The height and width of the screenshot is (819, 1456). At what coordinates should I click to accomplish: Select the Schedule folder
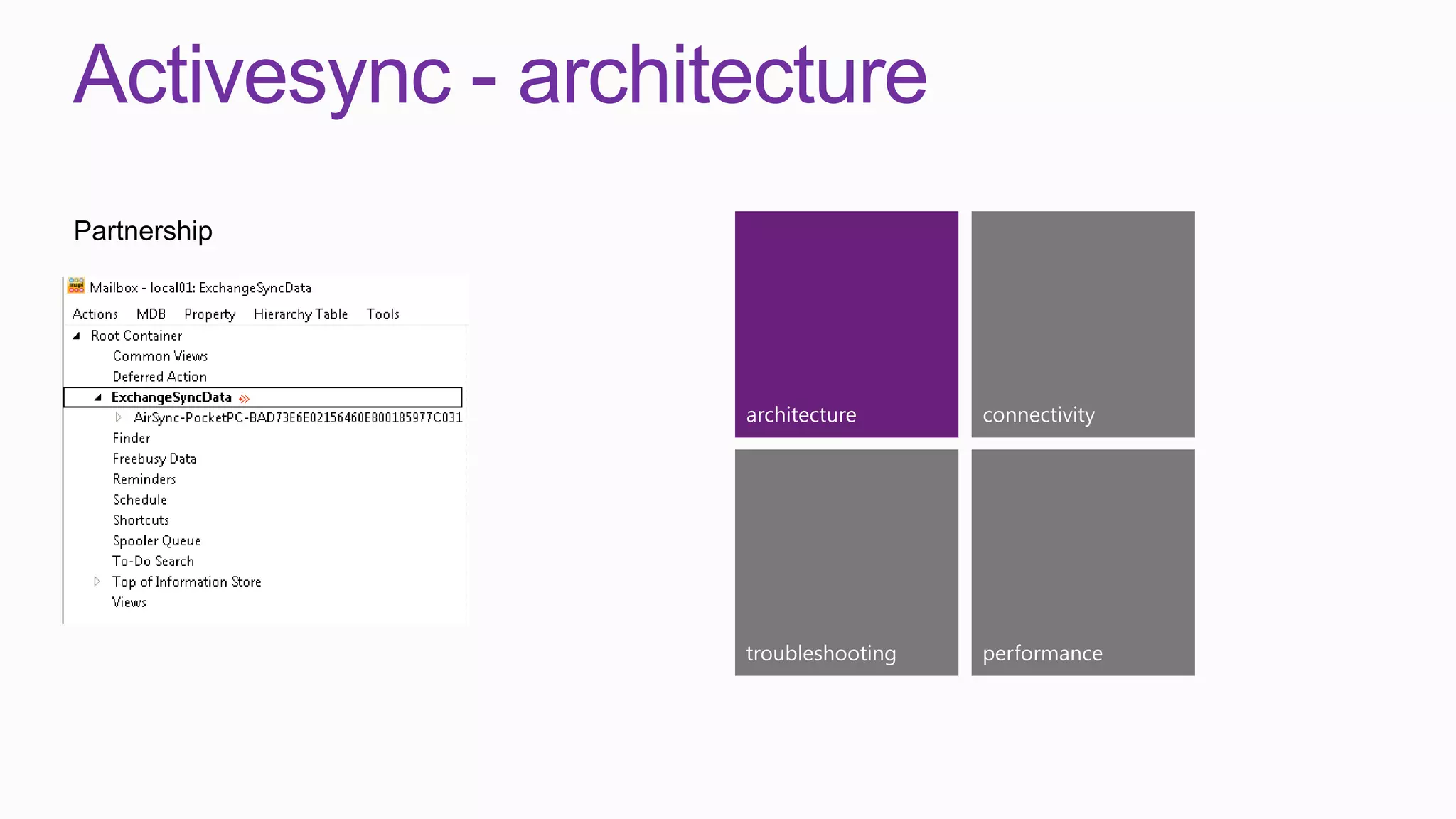click(x=139, y=500)
